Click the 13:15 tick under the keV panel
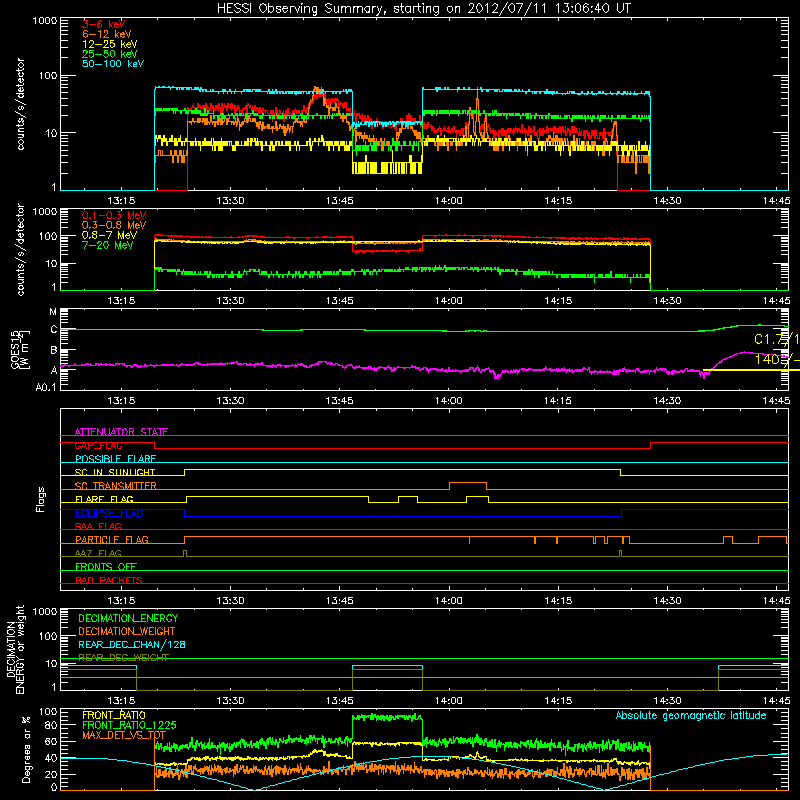 pyautogui.click(x=121, y=201)
